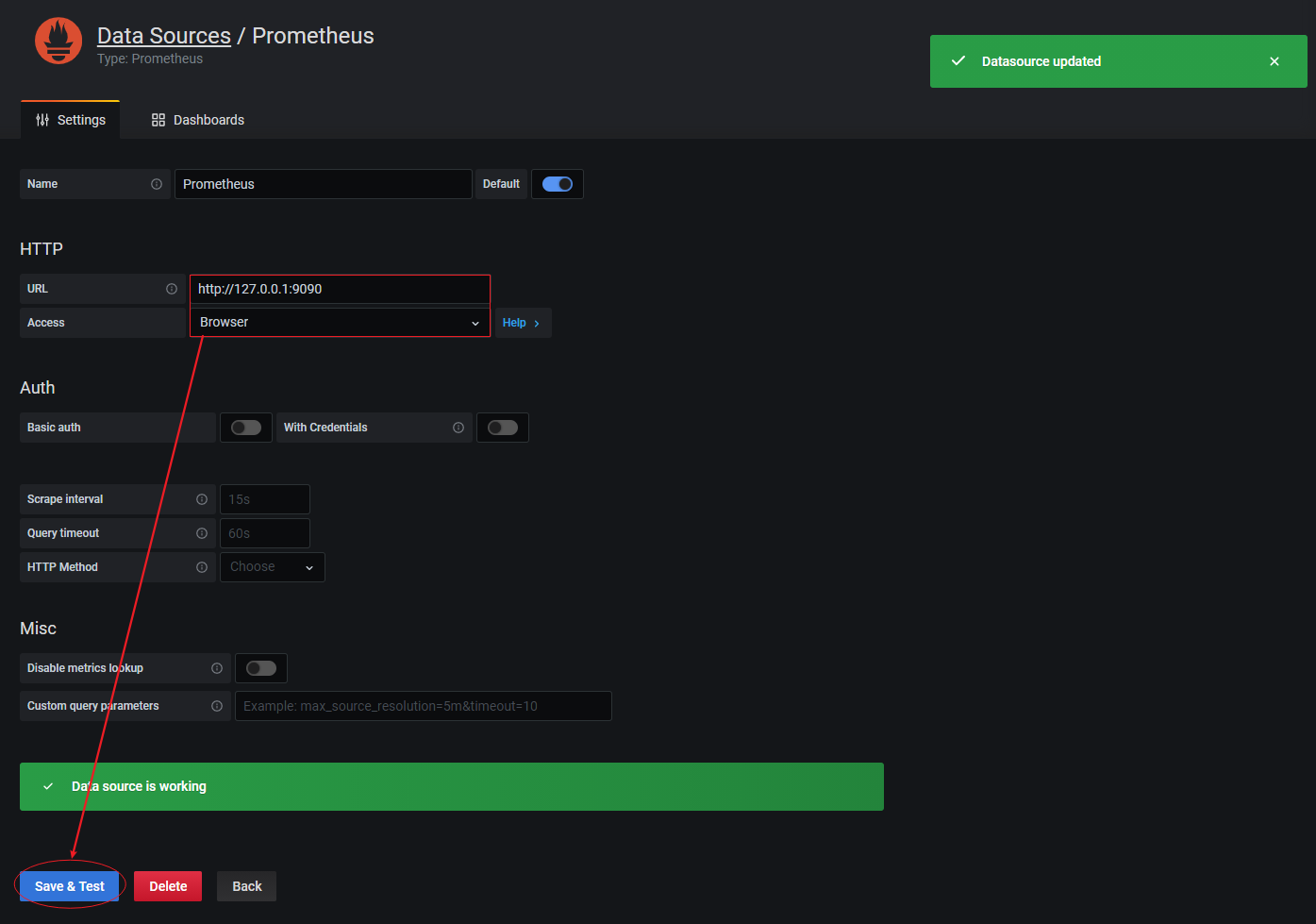Click the checkmark icon in Data source is working banner
Viewport: 1316px width, 924px height.
coord(48,786)
